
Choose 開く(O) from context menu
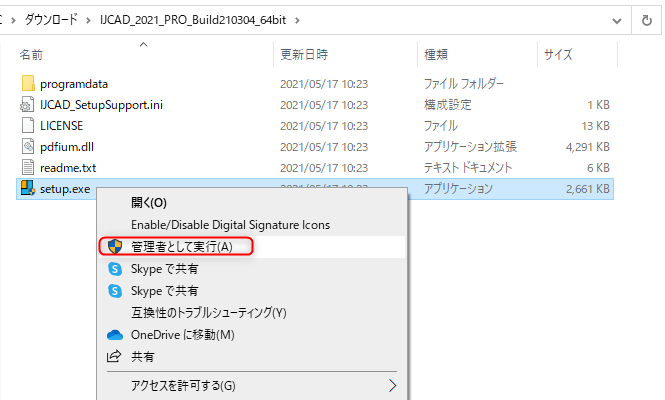click(x=149, y=203)
